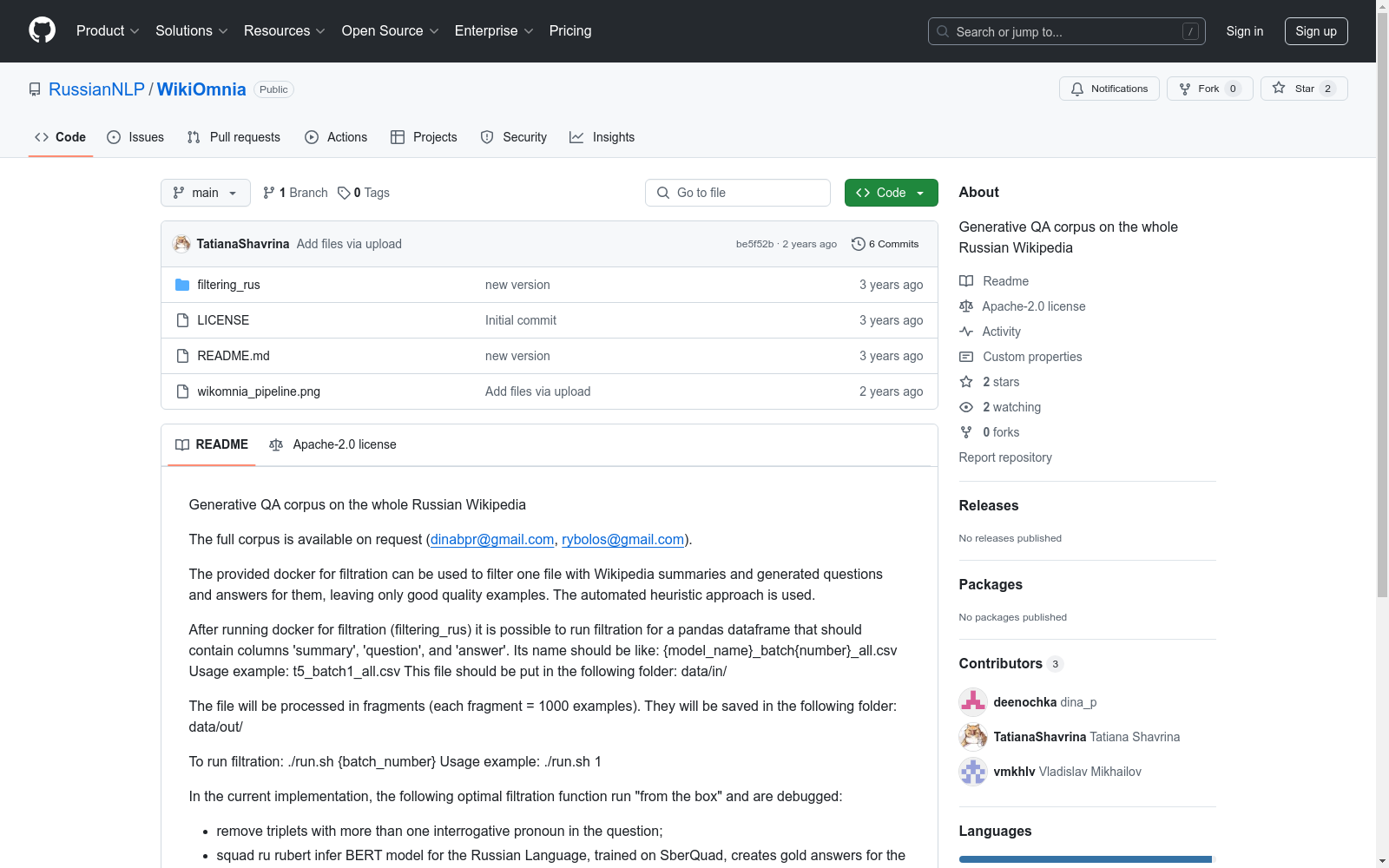Open the WikiOmnia repository link
This screenshot has height=868, width=1389.
tap(201, 89)
